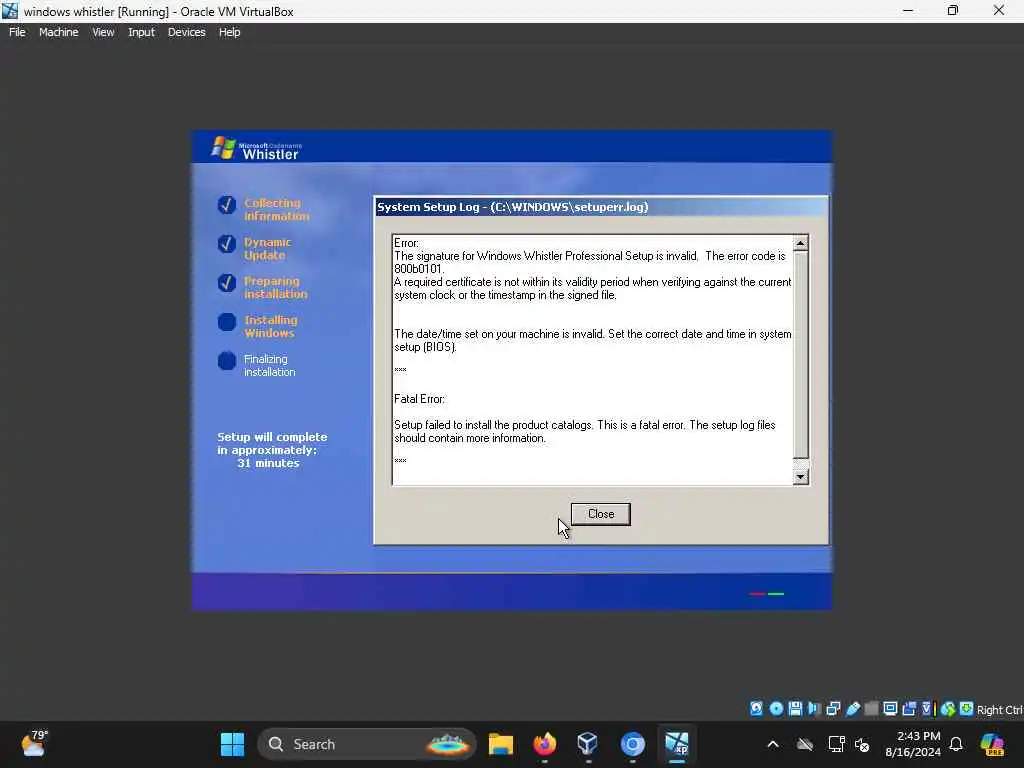
Task: Open Copilot preview taskbar icon
Action: point(993,744)
